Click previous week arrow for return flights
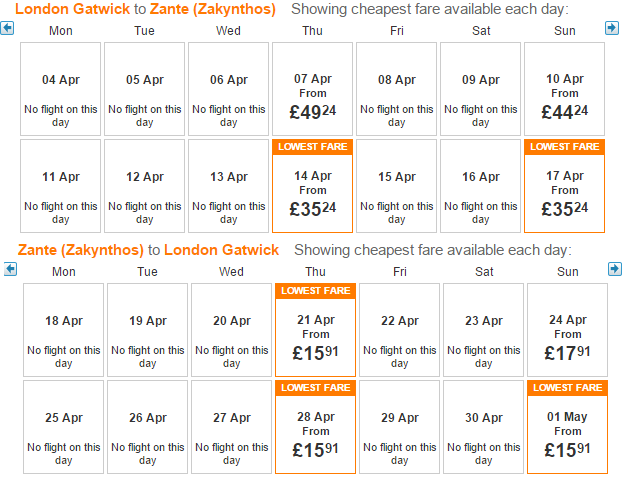The height and width of the screenshot is (477, 627). [x=10, y=269]
